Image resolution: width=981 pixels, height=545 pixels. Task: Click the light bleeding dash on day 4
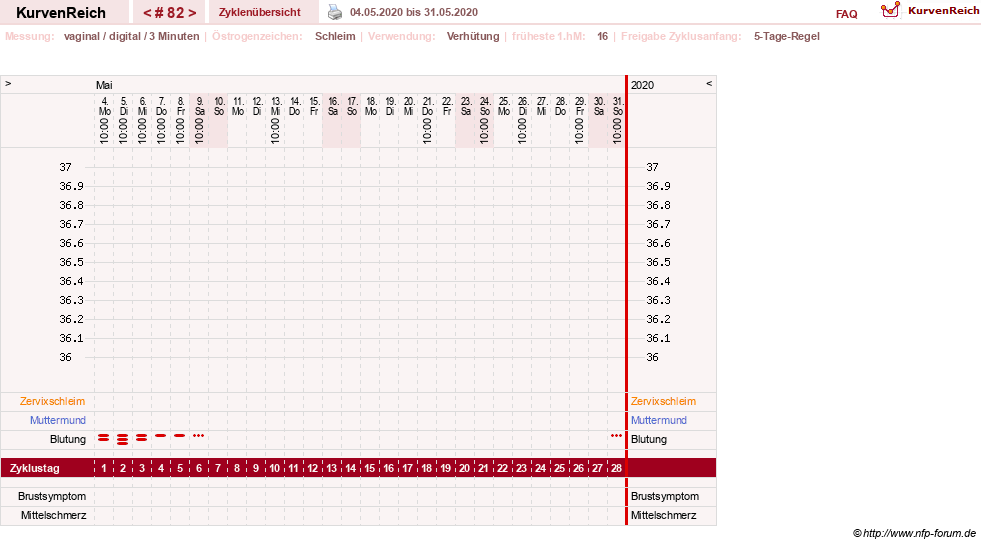coord(161,435)
